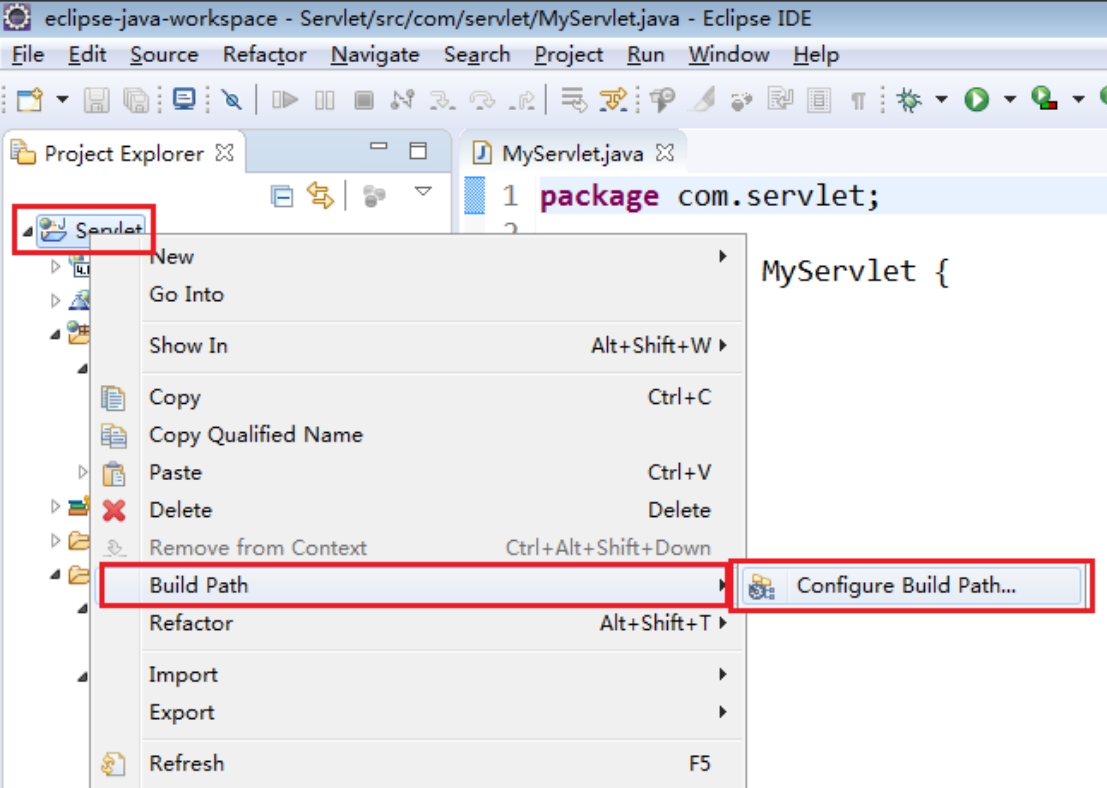Close the Project Explorer view
This screenshot has height=788, width=1107.
(x=225, y=153)
